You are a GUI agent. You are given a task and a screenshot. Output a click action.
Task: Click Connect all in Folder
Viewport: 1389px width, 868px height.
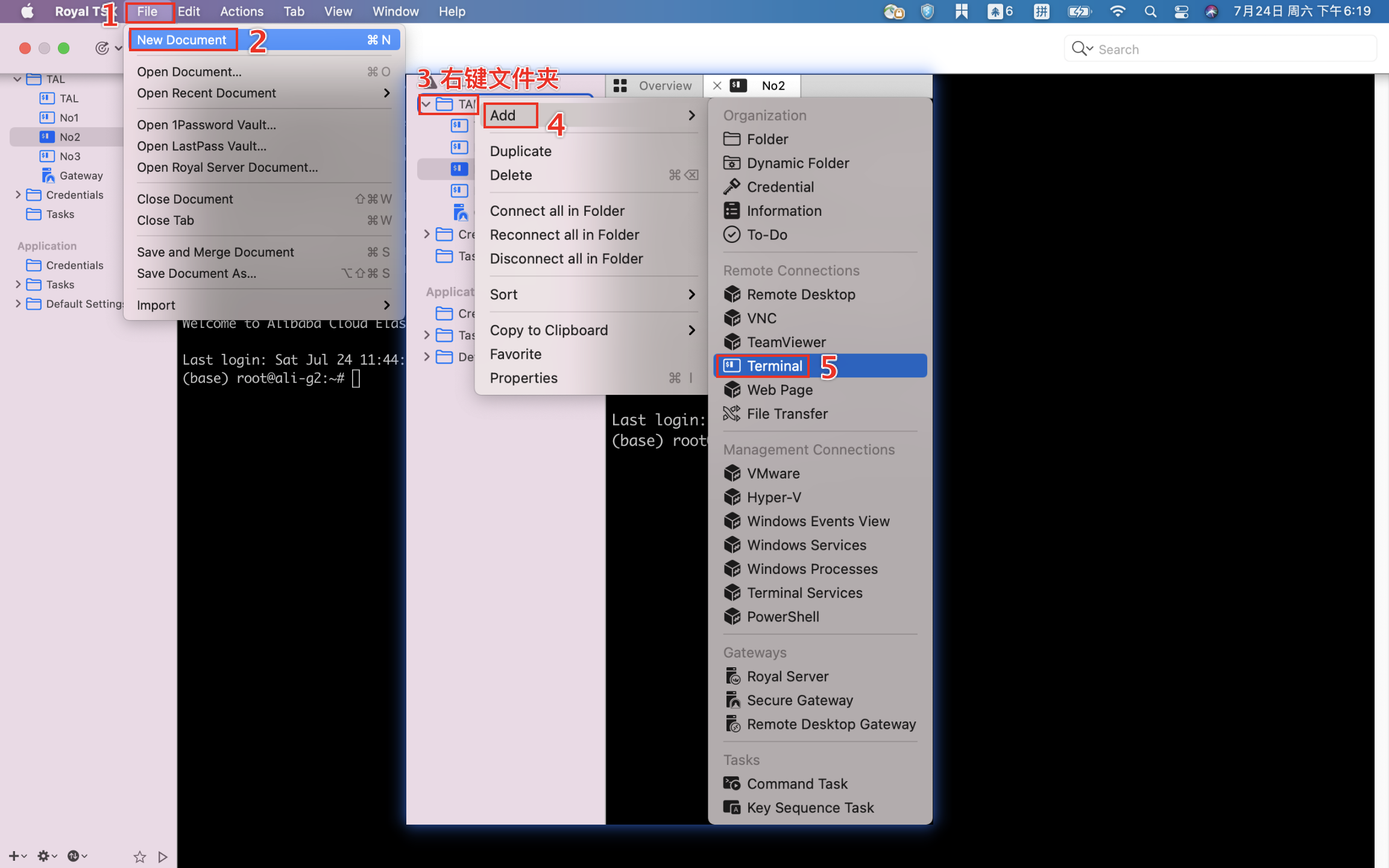[x=591, y=211]
